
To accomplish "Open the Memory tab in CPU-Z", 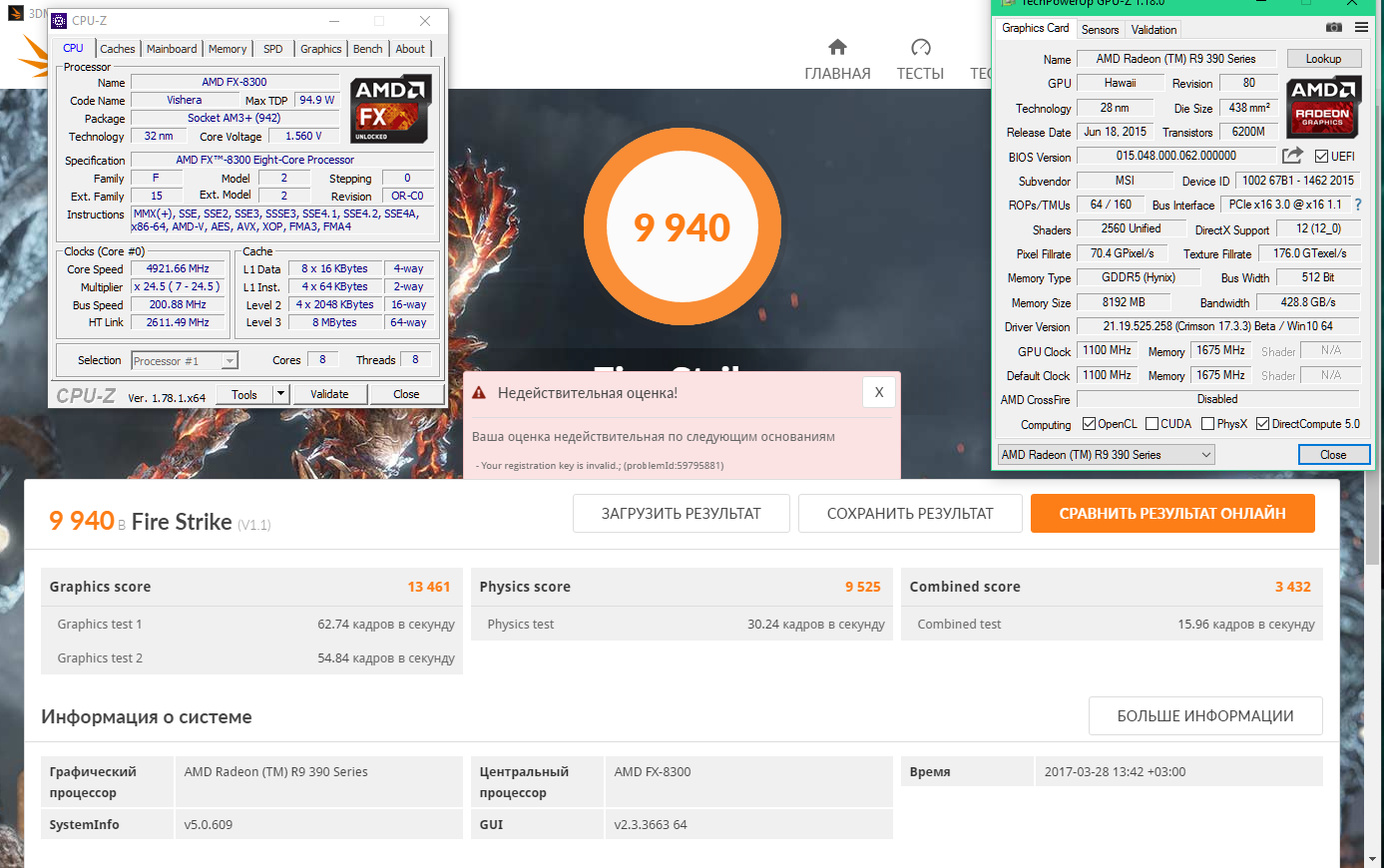I will point(228,49).
